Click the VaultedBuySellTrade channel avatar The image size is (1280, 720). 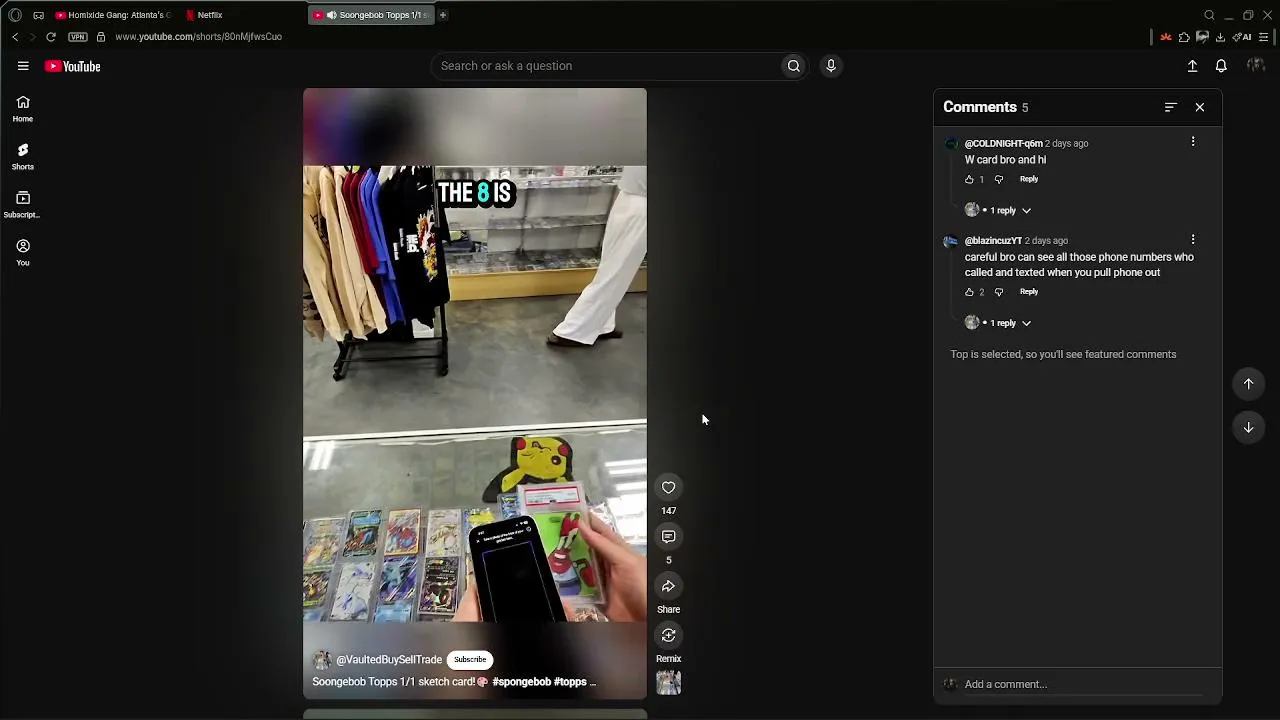click(x=322, y=660)
